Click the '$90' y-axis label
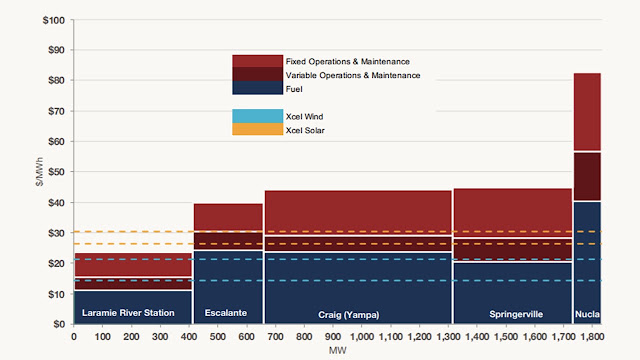Viewport: 640px width, 360px height. point(56,50)
